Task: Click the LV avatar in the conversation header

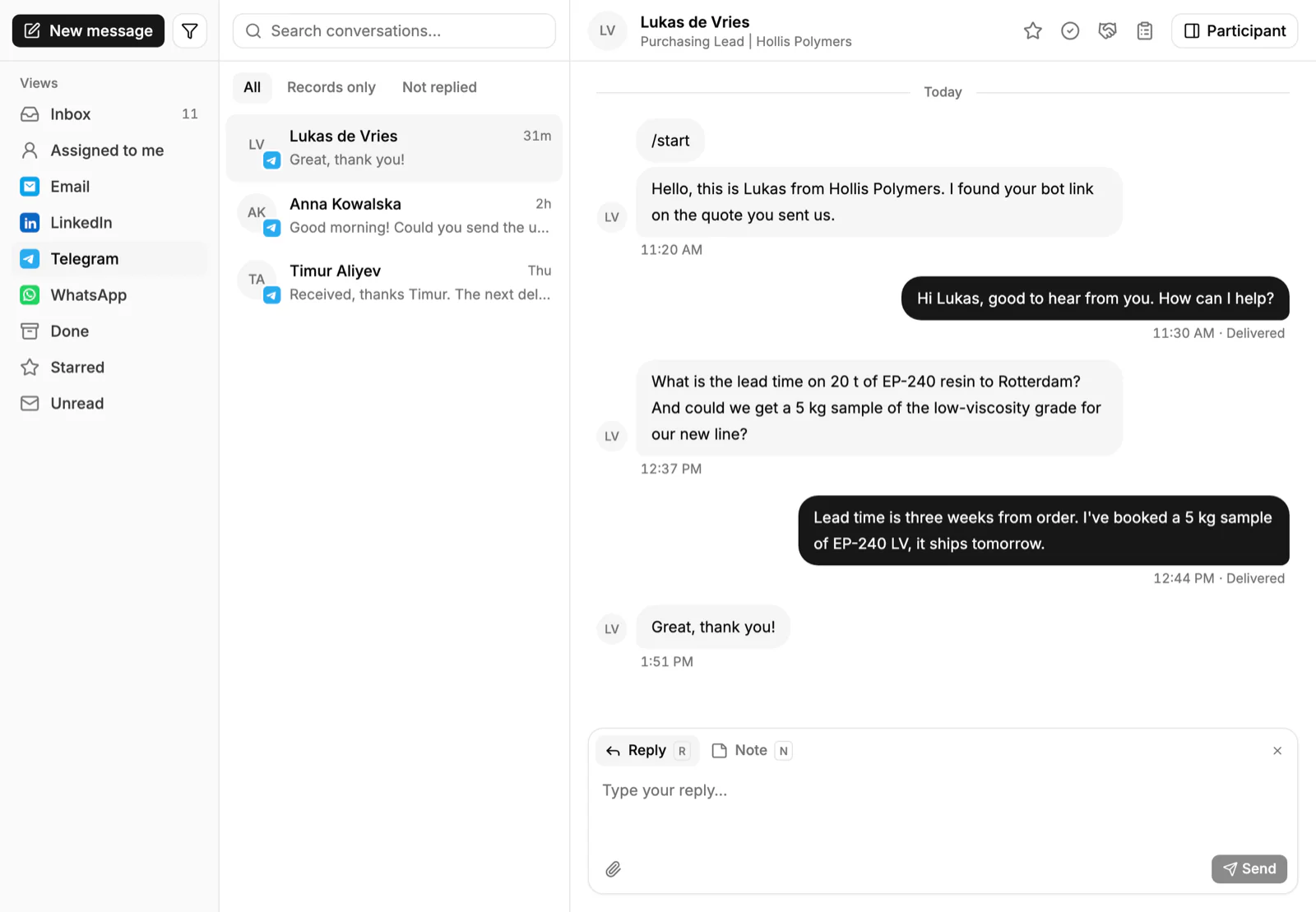Action: coord(608,31)
